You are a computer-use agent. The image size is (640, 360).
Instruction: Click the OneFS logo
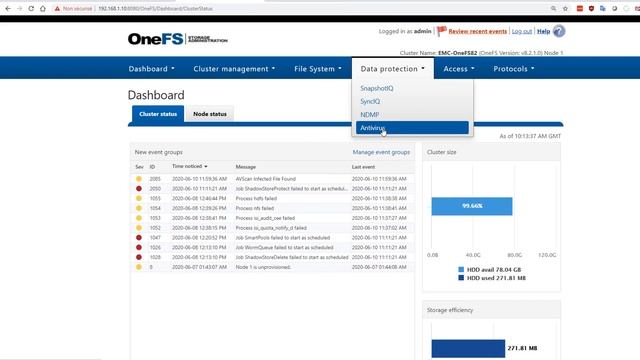click(178, 39)
